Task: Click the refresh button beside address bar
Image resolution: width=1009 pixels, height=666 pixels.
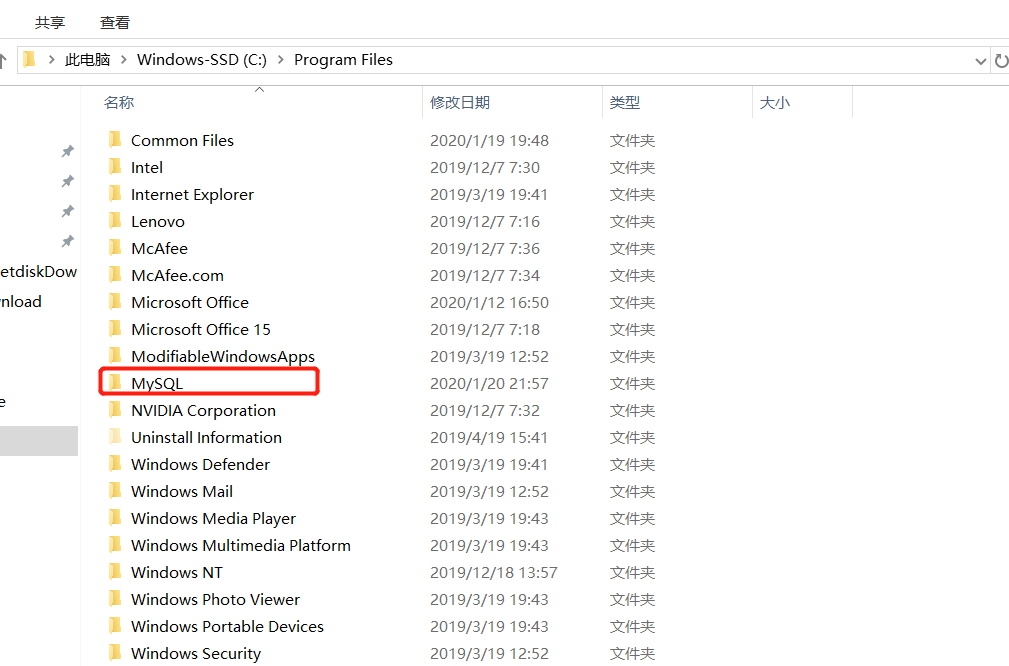Action: (x=1001, y=61)
